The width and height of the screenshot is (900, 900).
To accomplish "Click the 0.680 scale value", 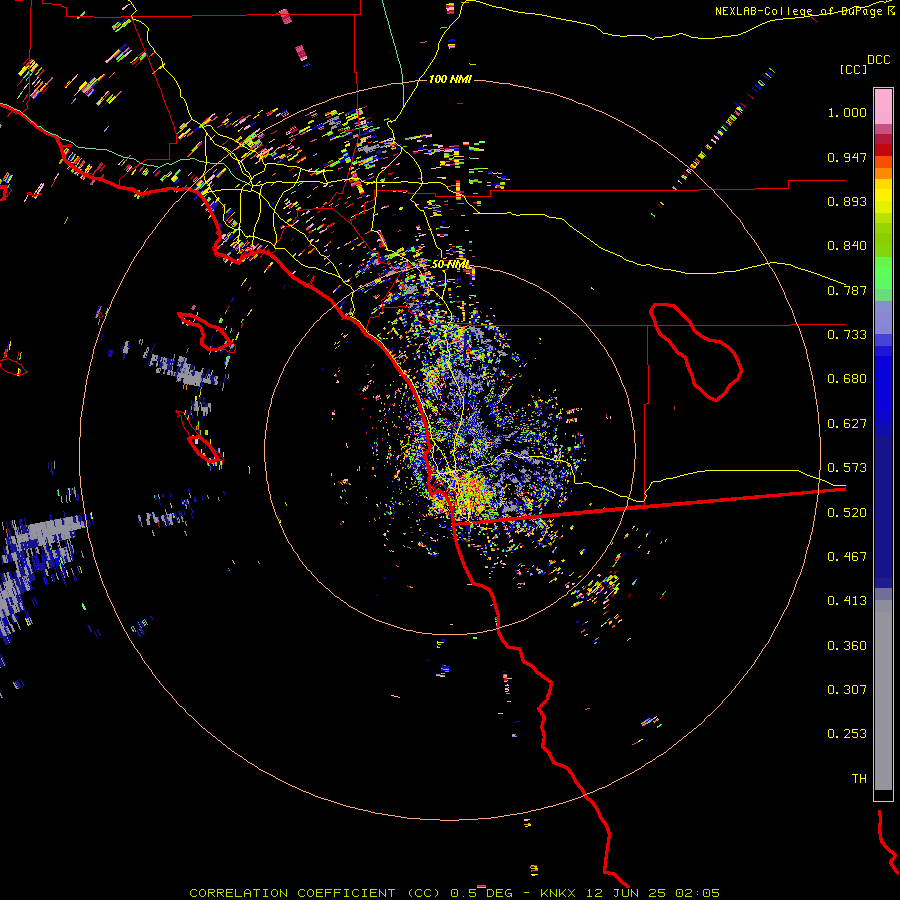I will click(x=847, y=379).
